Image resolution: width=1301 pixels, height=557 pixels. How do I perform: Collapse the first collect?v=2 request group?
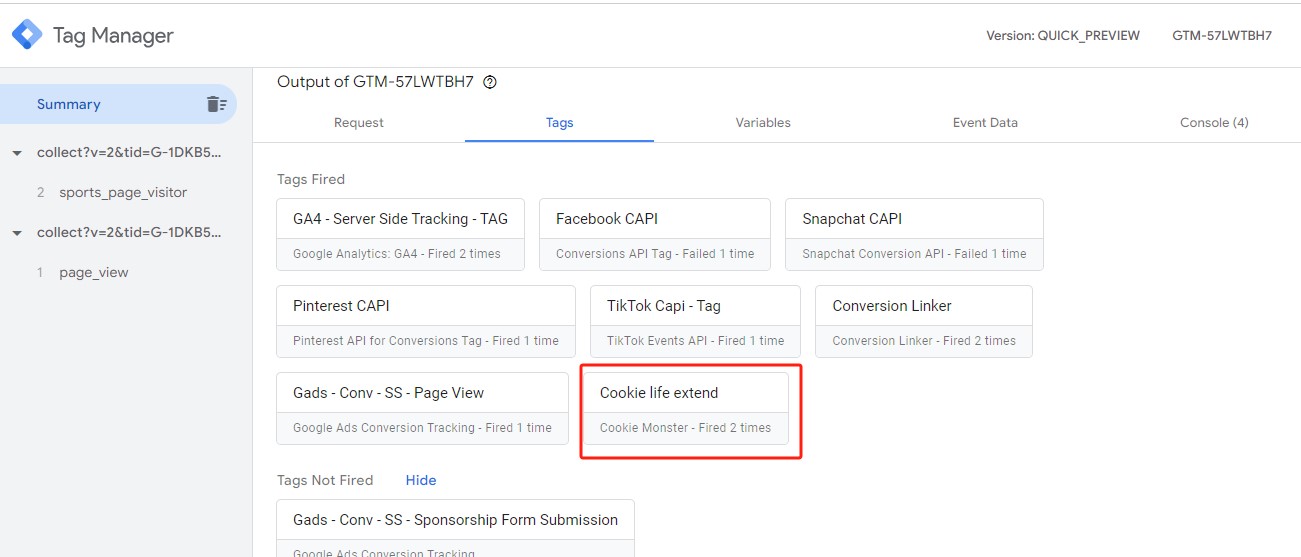click(17, 153)
